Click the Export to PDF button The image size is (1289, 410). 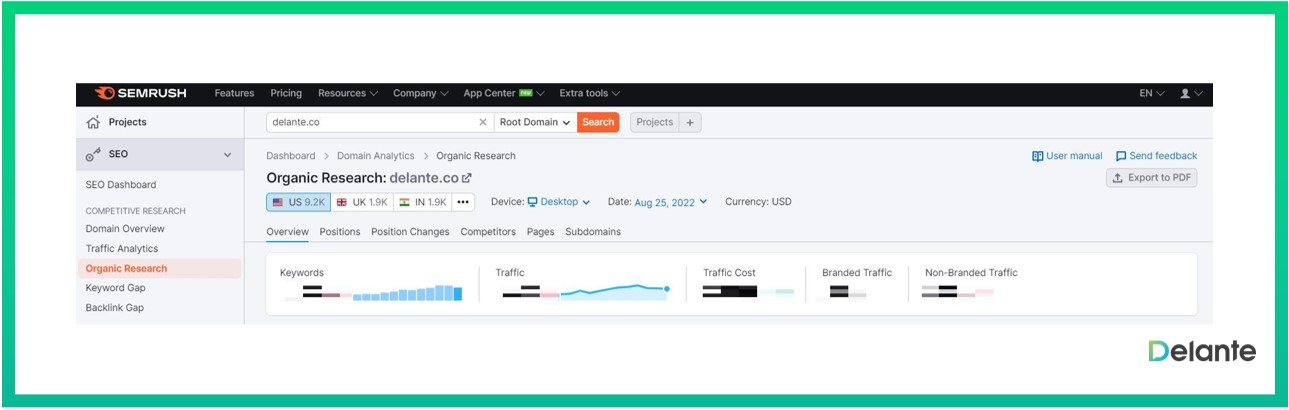tap(1151, 178)
